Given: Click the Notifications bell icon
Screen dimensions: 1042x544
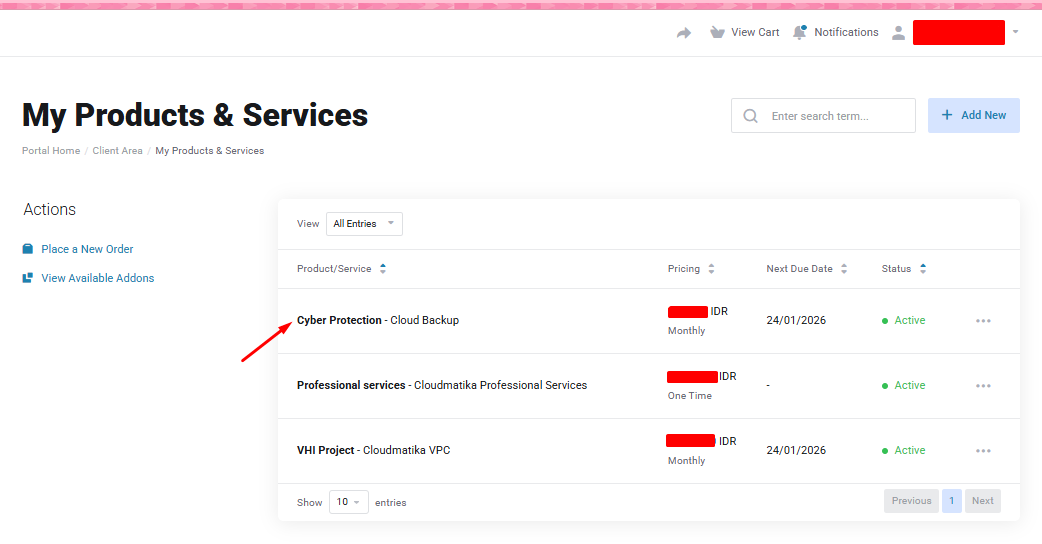Looking at the screenshot, I should (800, 32).
